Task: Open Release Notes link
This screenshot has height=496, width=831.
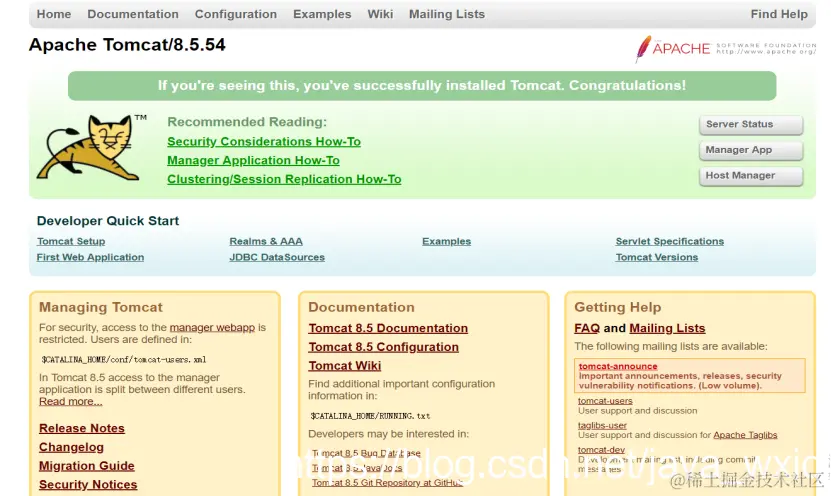Action: (x=82, y=428)
